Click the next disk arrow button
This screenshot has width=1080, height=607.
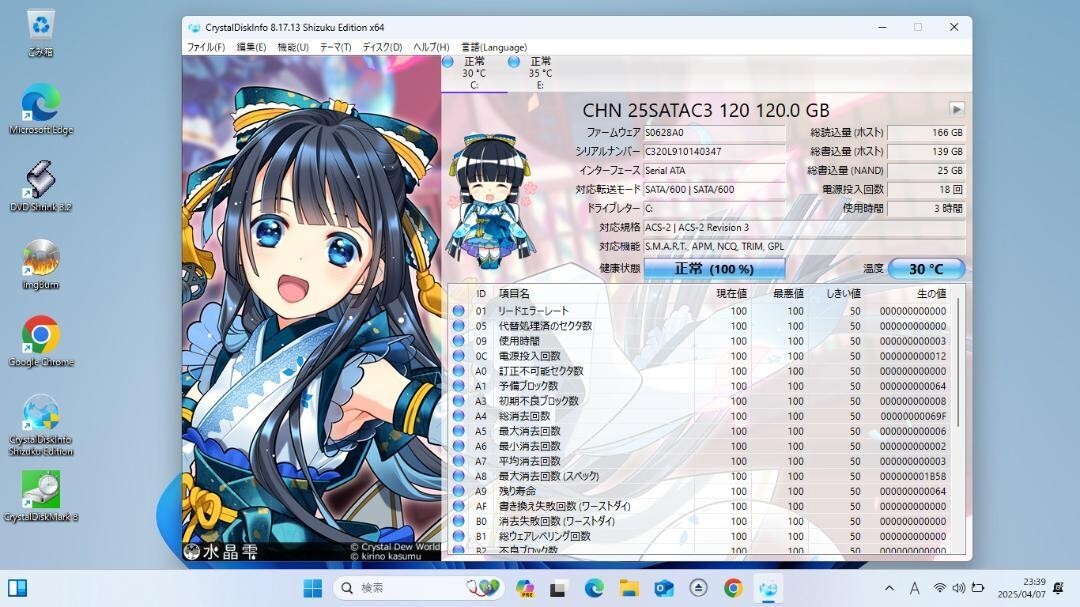click(956, 109)
